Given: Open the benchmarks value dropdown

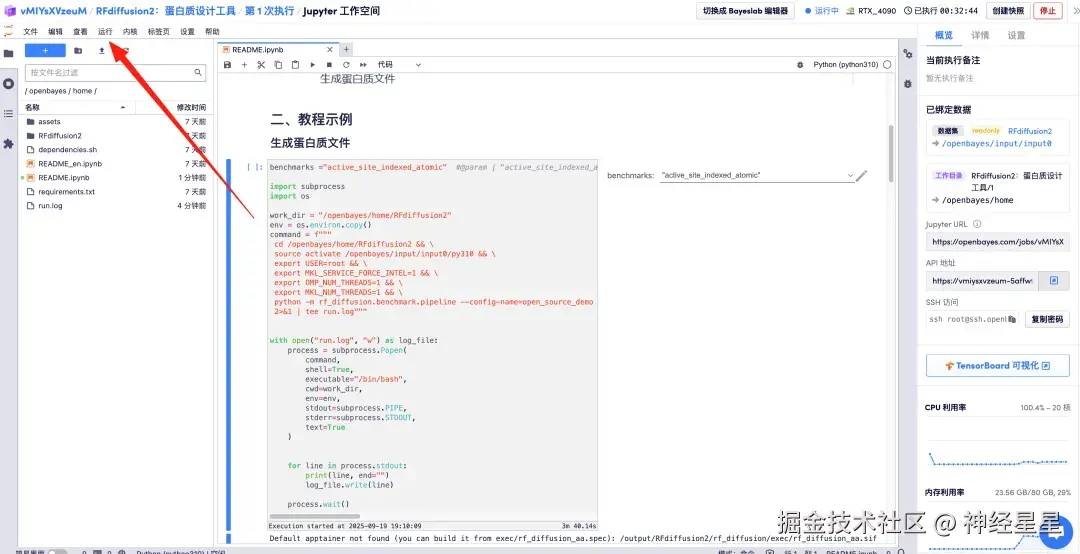Looking at the screenshot, I should 757,176.
